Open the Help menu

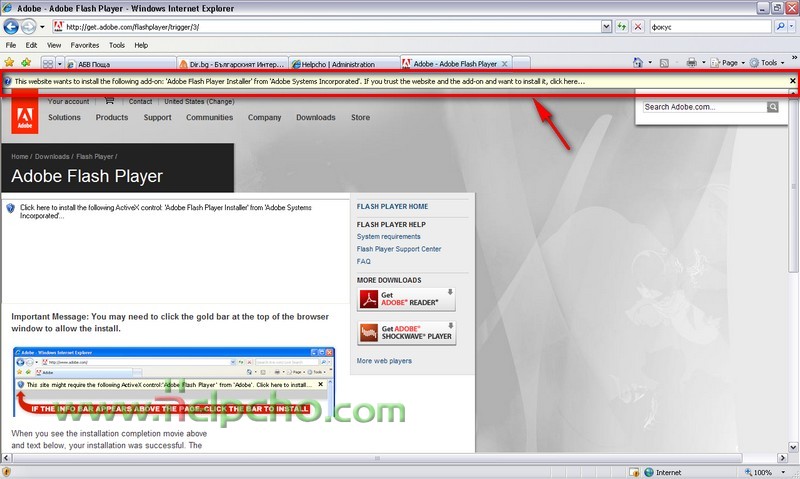pos(141,45)
